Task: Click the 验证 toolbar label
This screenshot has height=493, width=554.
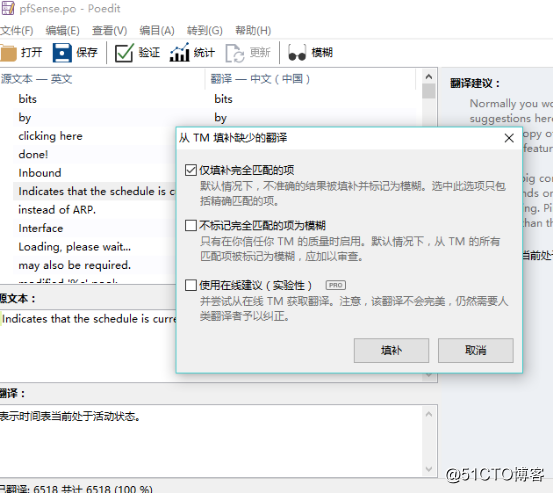Action: click(x=149, y=53)
